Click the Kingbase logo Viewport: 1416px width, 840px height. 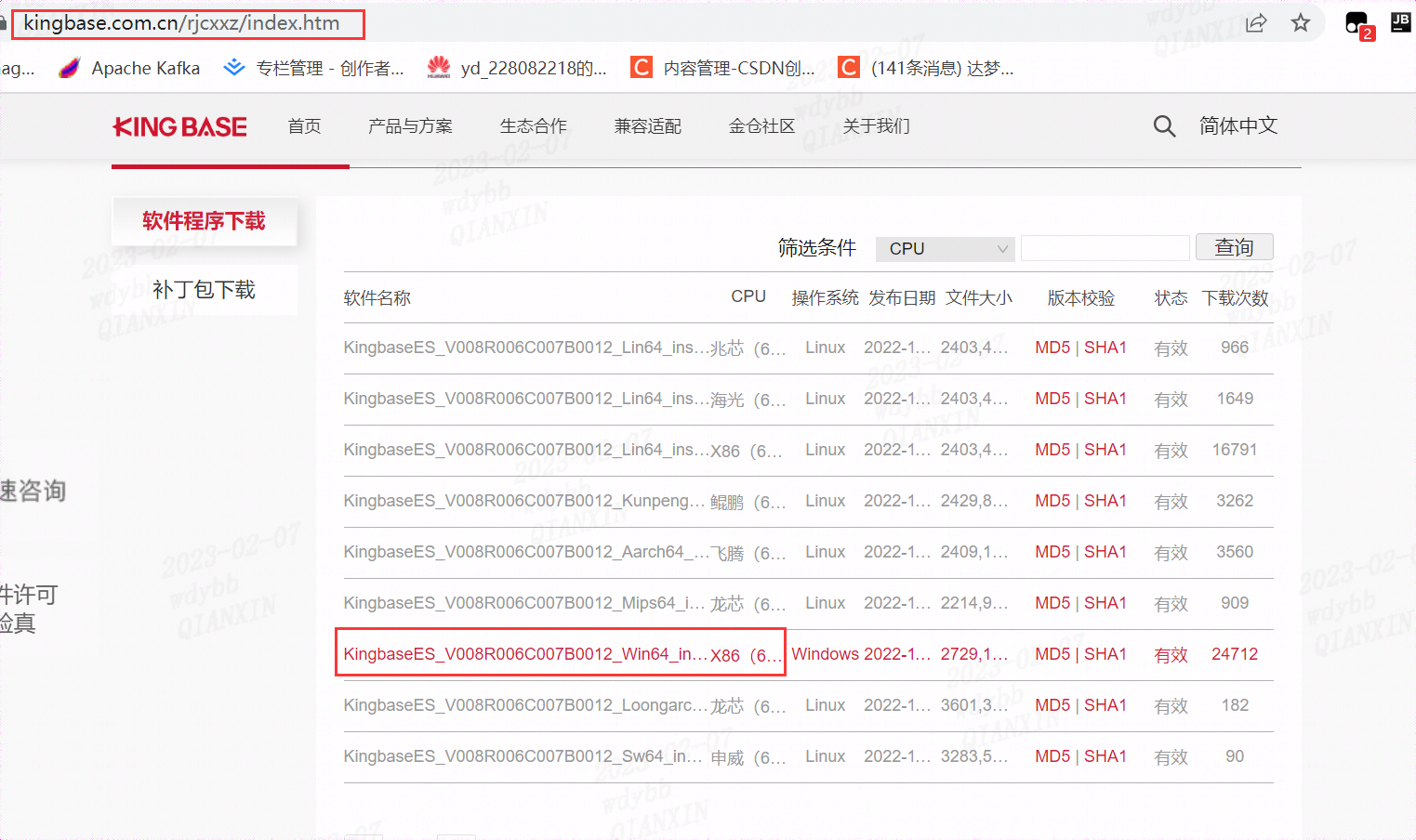tap(179, 126)
